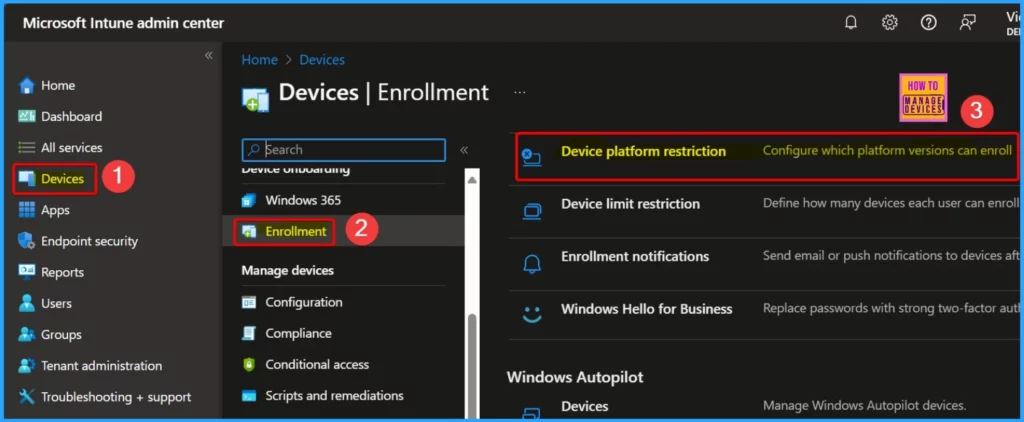Image resolution: width=1024 pixels, height=422 pixels.
Task: Select Scripts and remediations menu item
Action: point(334,396)
